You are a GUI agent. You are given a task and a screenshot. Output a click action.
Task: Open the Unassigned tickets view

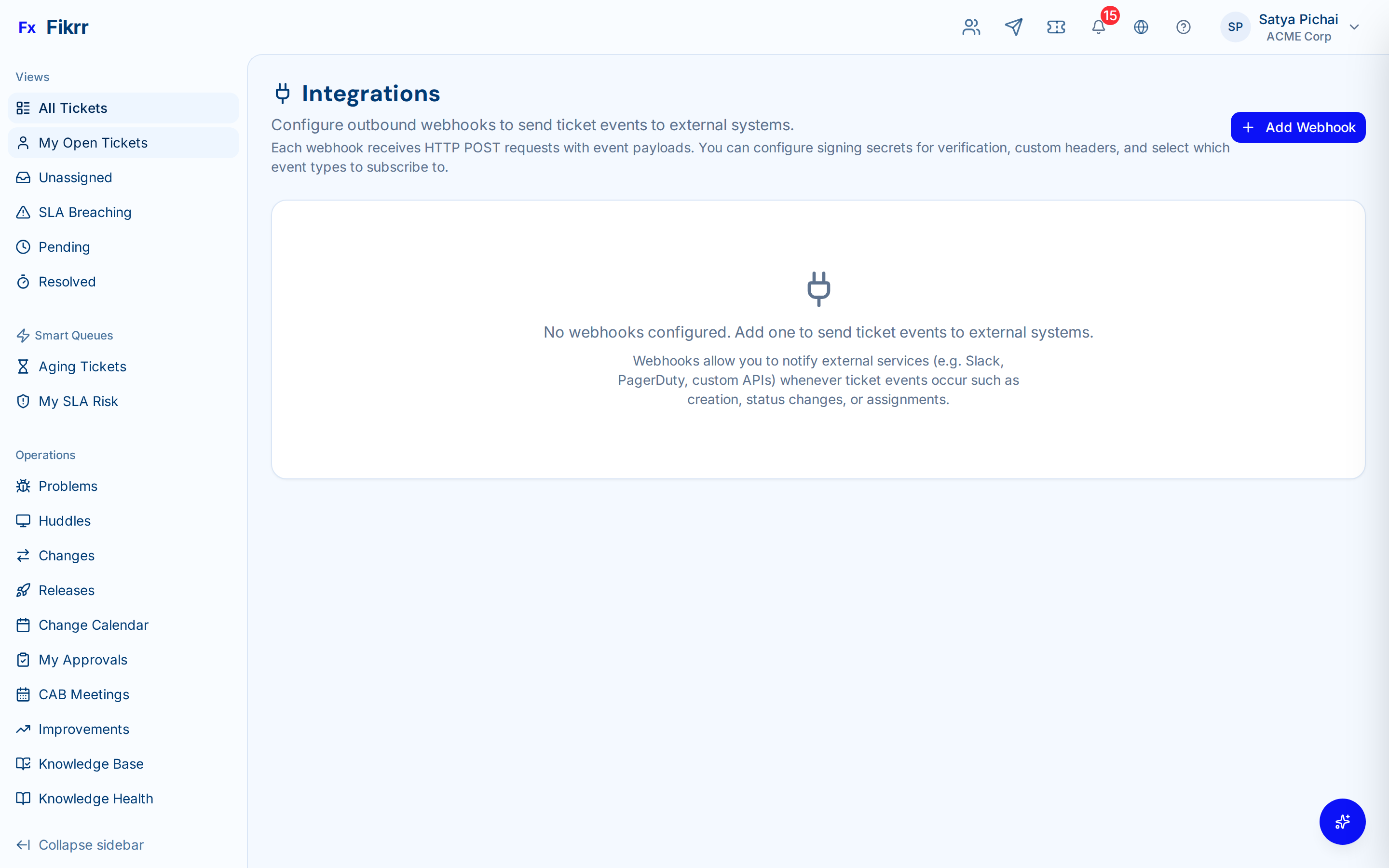pyautogui.click(x=75, y=177)
